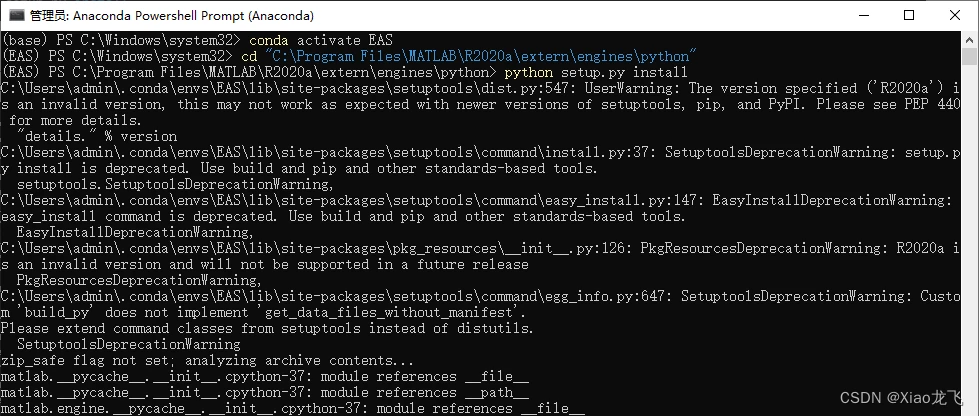
Task: Close the Anaconda Powershell Prompt window
Action: point(955,15)
